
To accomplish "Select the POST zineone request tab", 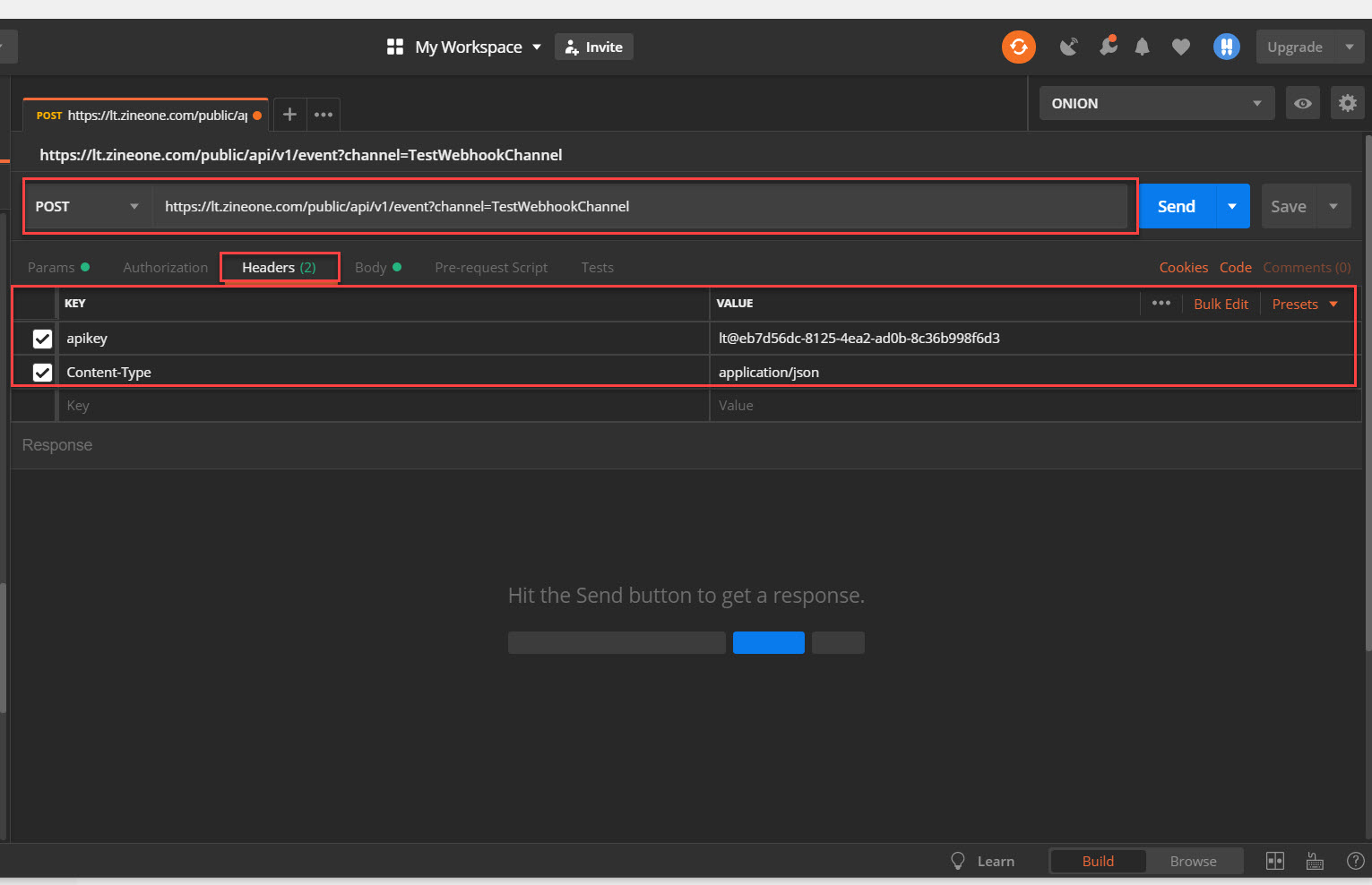I will point(146,116).
